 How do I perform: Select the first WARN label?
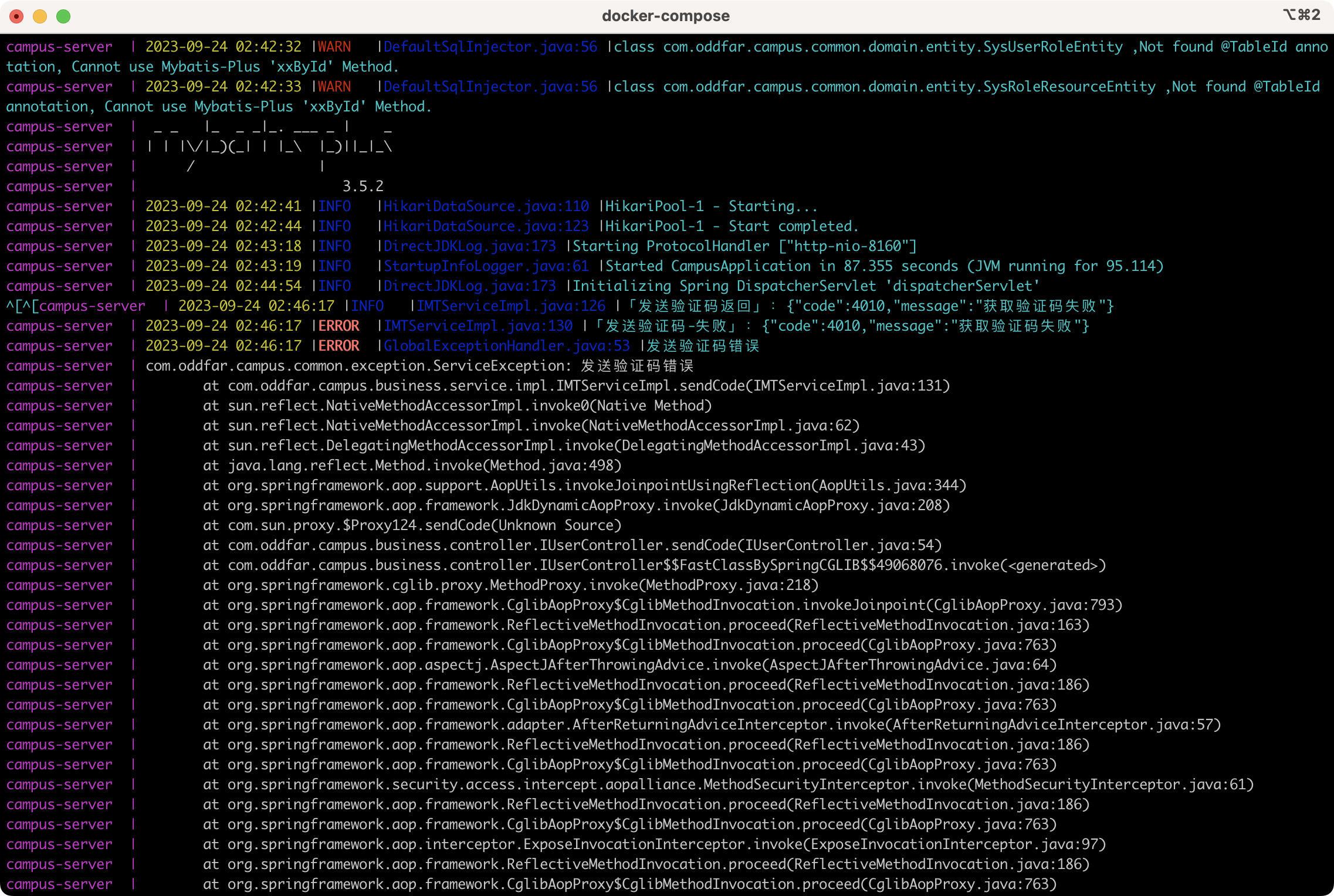coord(334,46)
